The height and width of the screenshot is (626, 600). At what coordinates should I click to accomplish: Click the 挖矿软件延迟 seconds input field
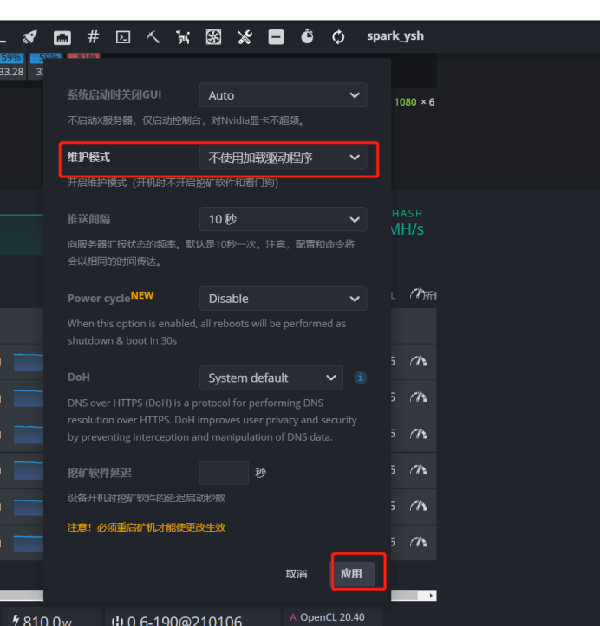pos(224,472)
